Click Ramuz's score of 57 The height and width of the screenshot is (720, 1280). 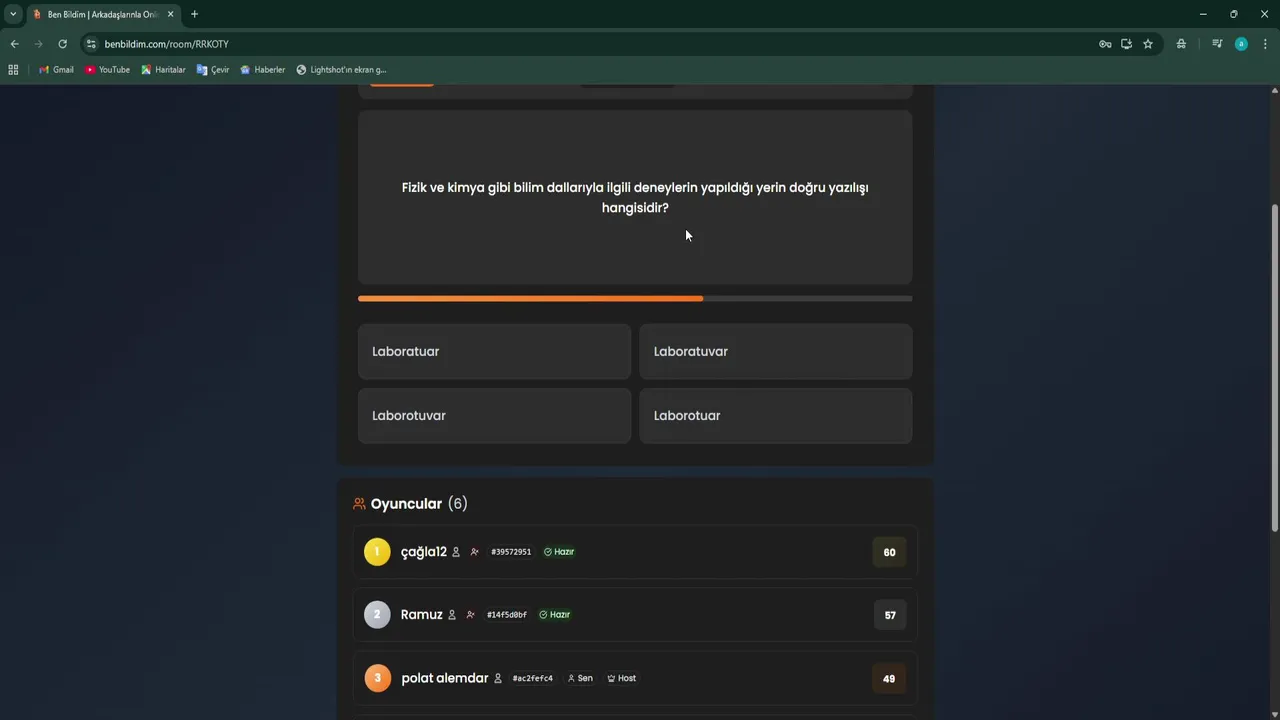coord(889,615)
